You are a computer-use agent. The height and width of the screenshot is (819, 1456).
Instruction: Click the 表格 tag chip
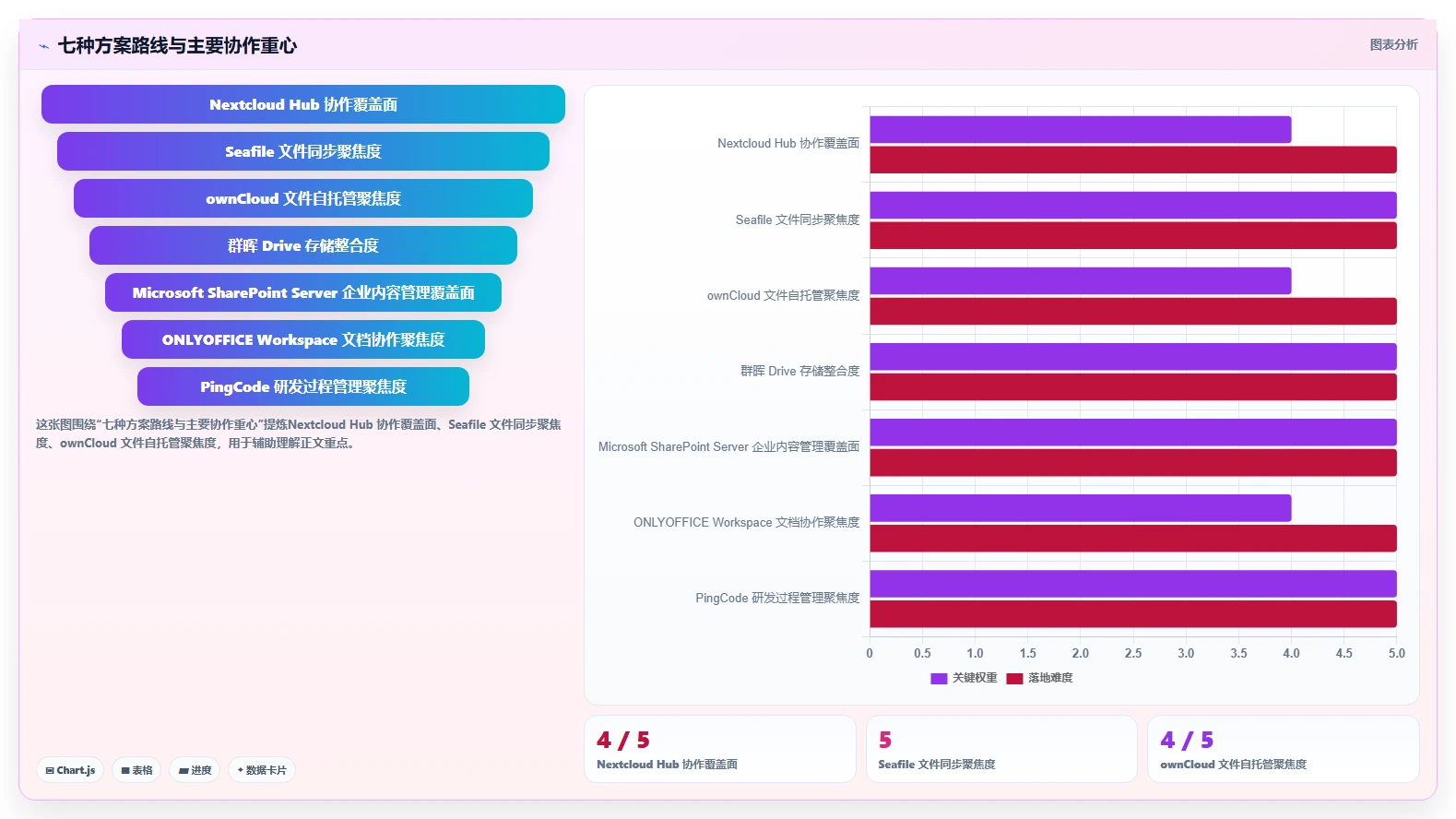(x=137, y=770)
